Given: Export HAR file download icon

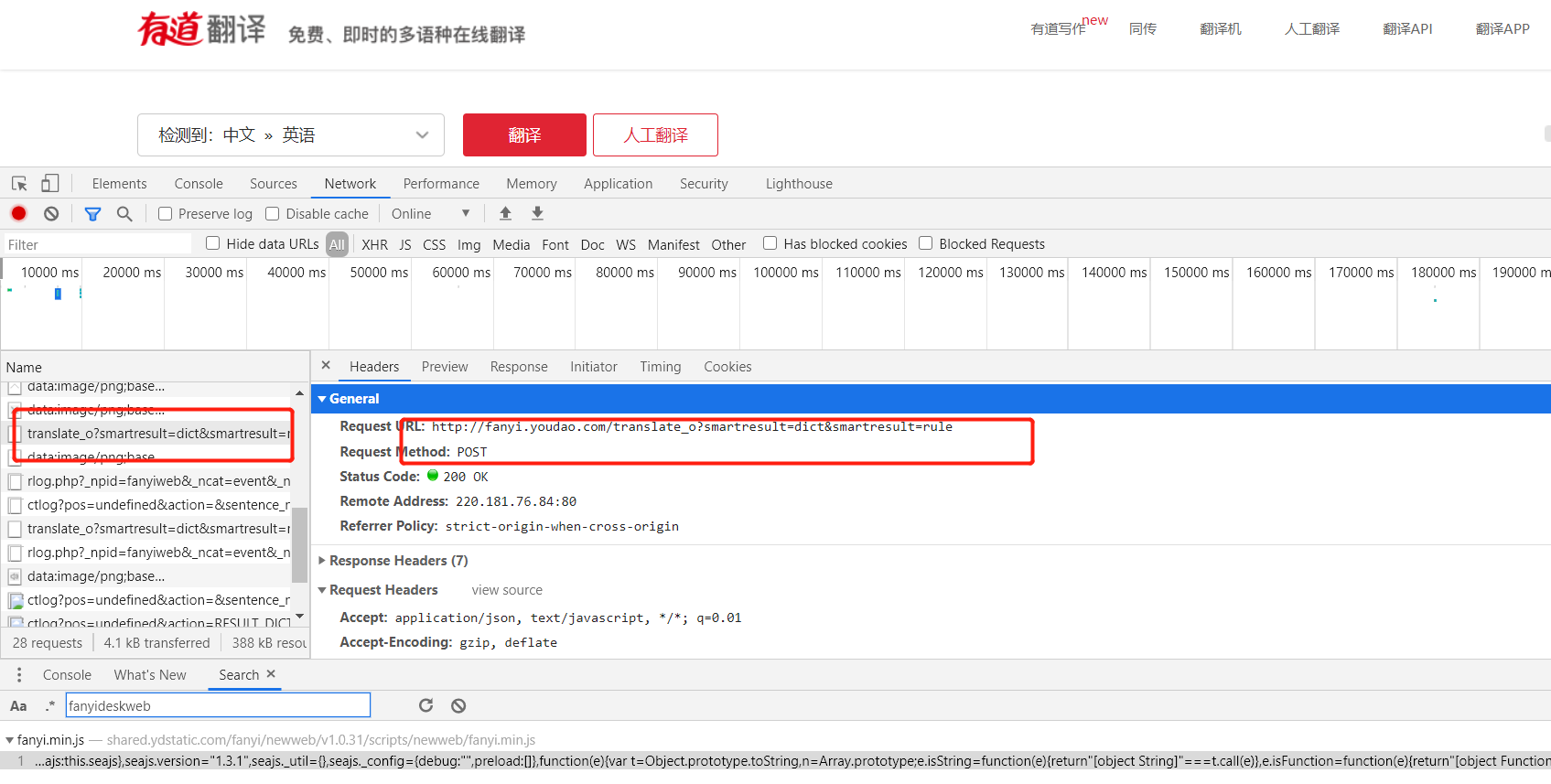Looking at the screenshot, I should (x=537, y=213).
